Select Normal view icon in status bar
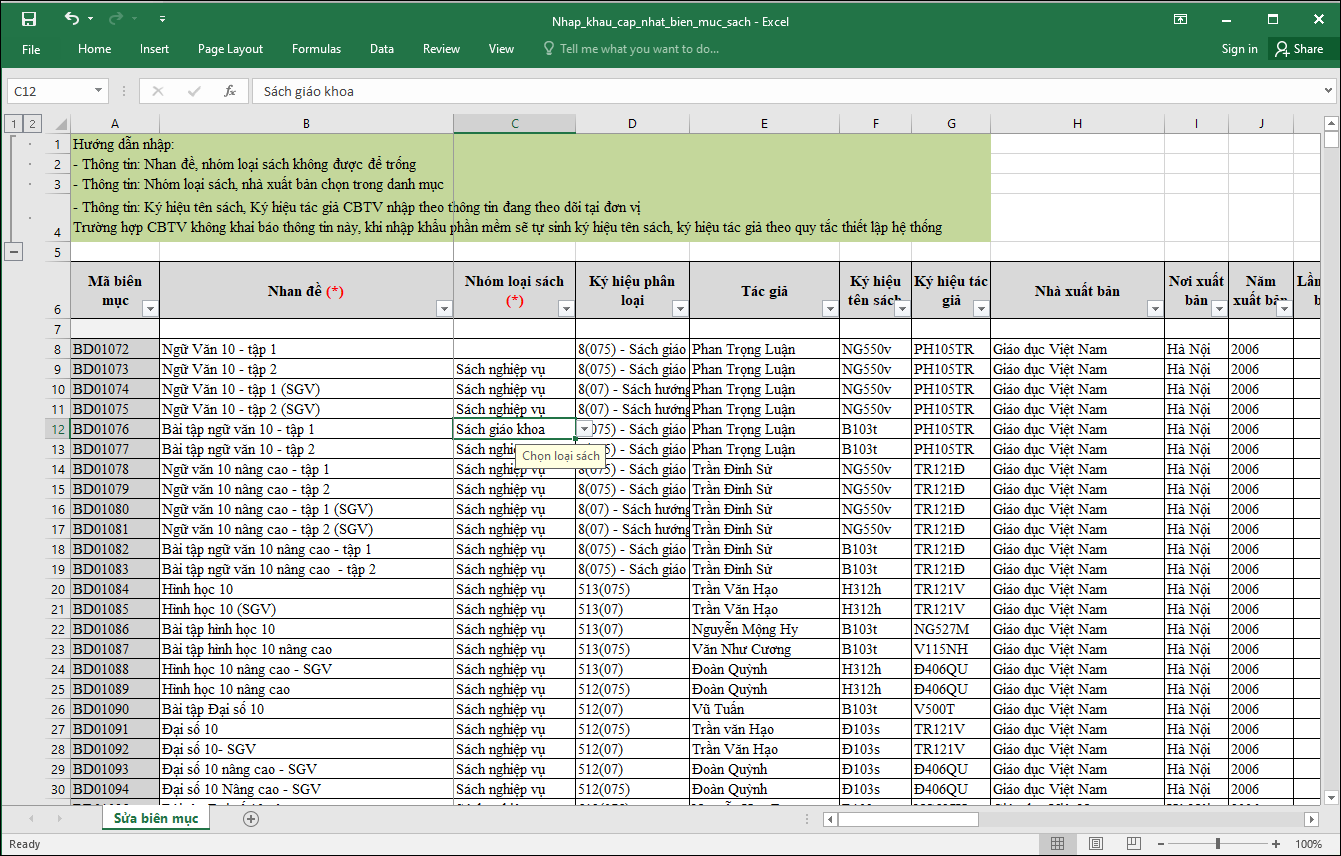This screenshot has height=856, width=1341. [1058, 844]
